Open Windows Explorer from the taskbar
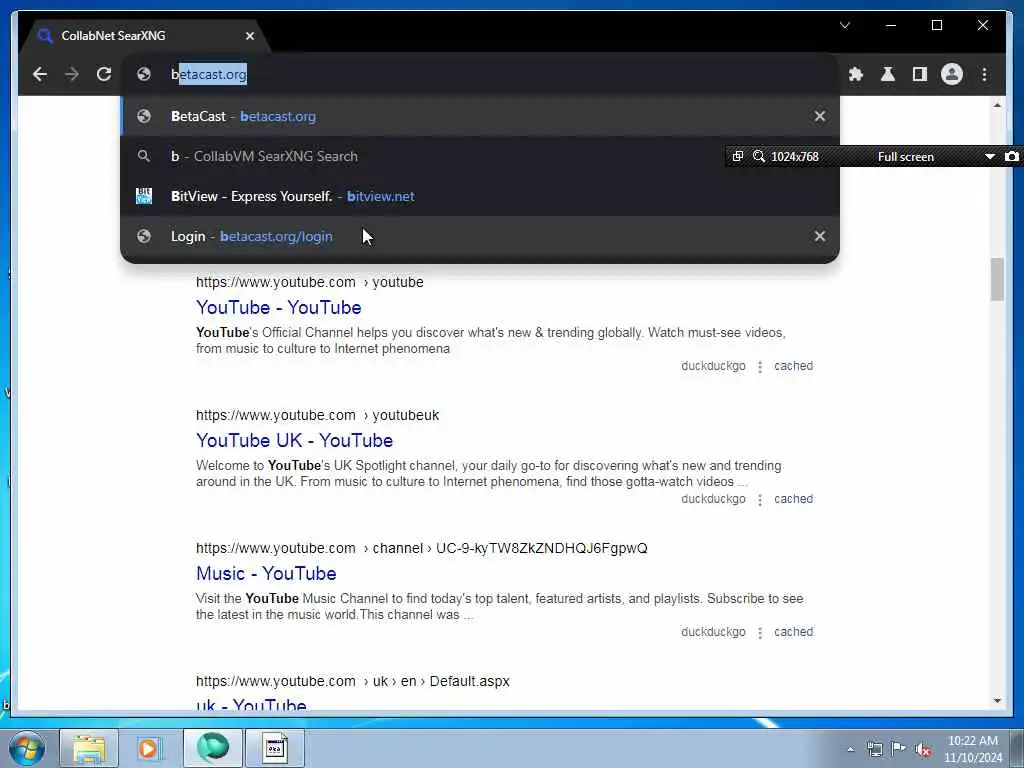This screenshot has width=1024, height=768. click(x=89, y=748)
